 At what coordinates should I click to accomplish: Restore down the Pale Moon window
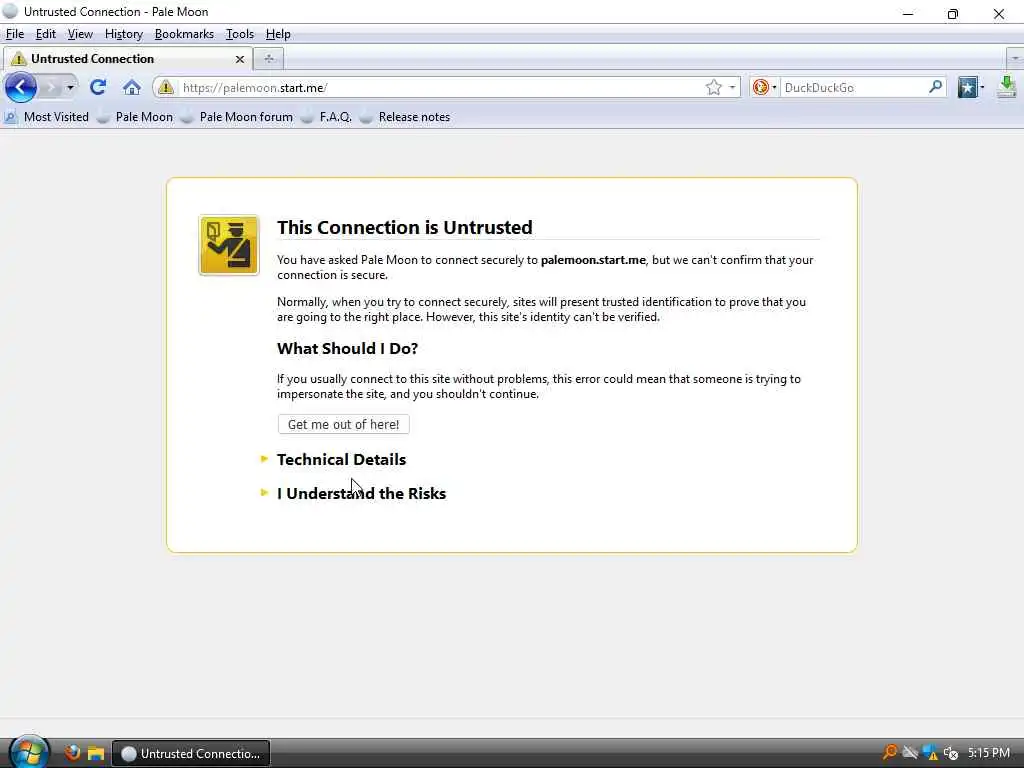click(x=953, y=13)
